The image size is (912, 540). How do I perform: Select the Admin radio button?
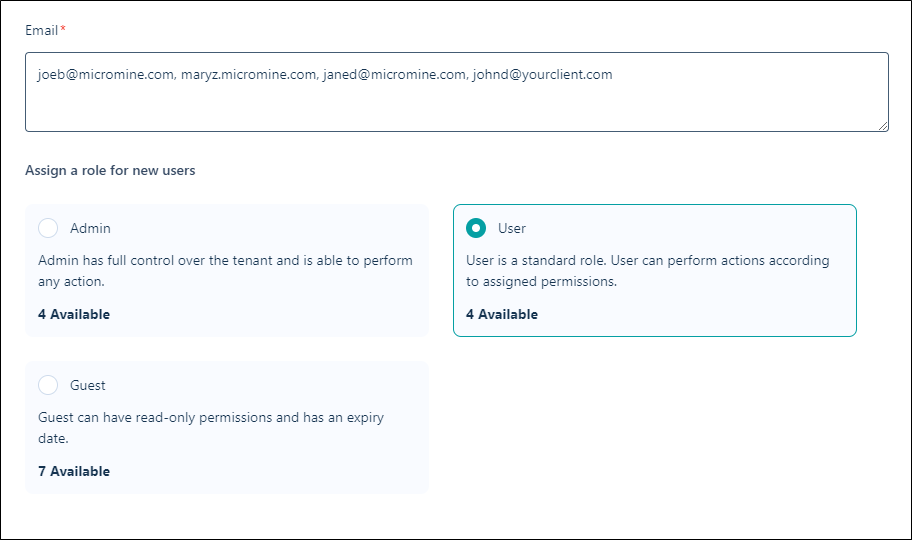pos(48,228)
